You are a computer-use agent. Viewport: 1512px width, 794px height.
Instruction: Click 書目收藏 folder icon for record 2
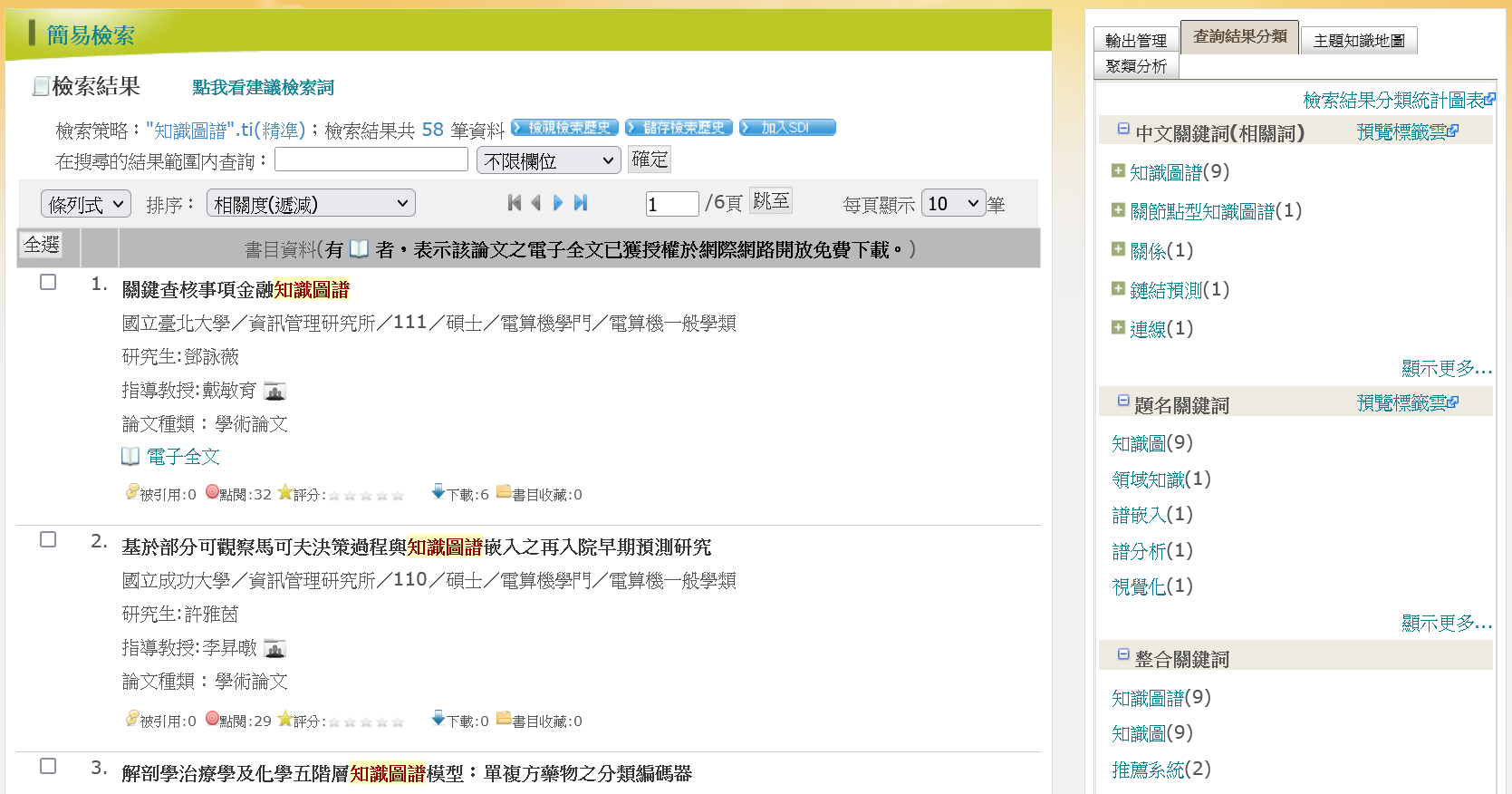pos(504,719)
